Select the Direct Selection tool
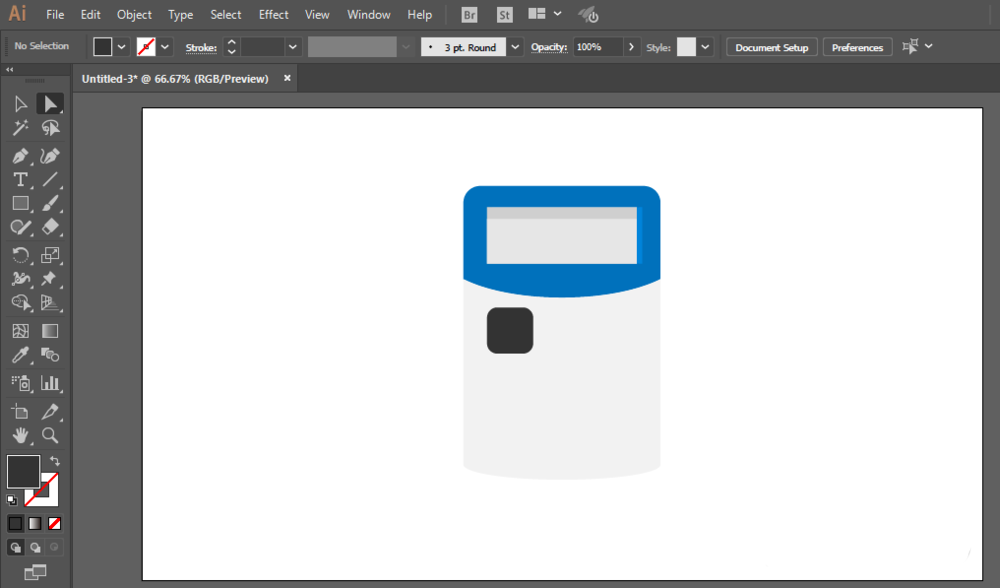Image resolution: width=1000 pixels, height=588 pixels. (50, 104)
